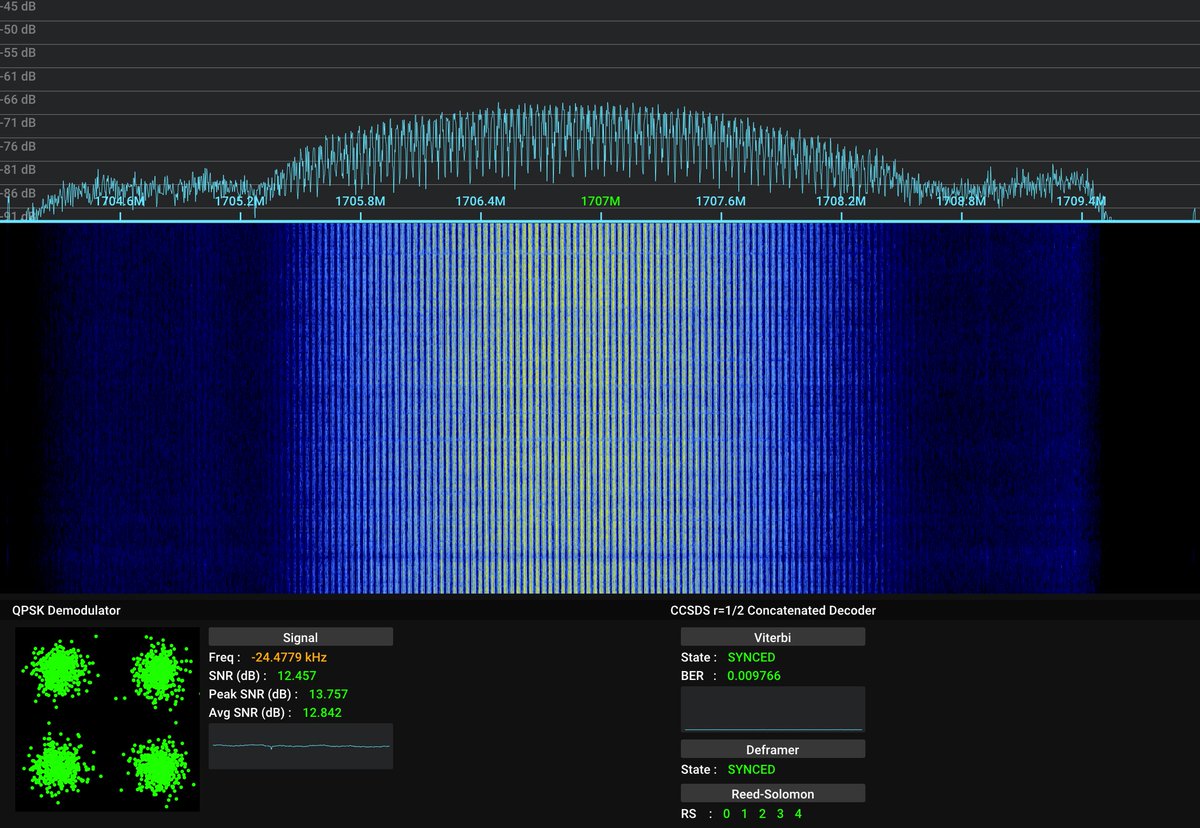Image resolution: width=1200 pixels, height=828 pixels.
Task: Click the -50 dB scale label
Action: [x=18, y=29]
